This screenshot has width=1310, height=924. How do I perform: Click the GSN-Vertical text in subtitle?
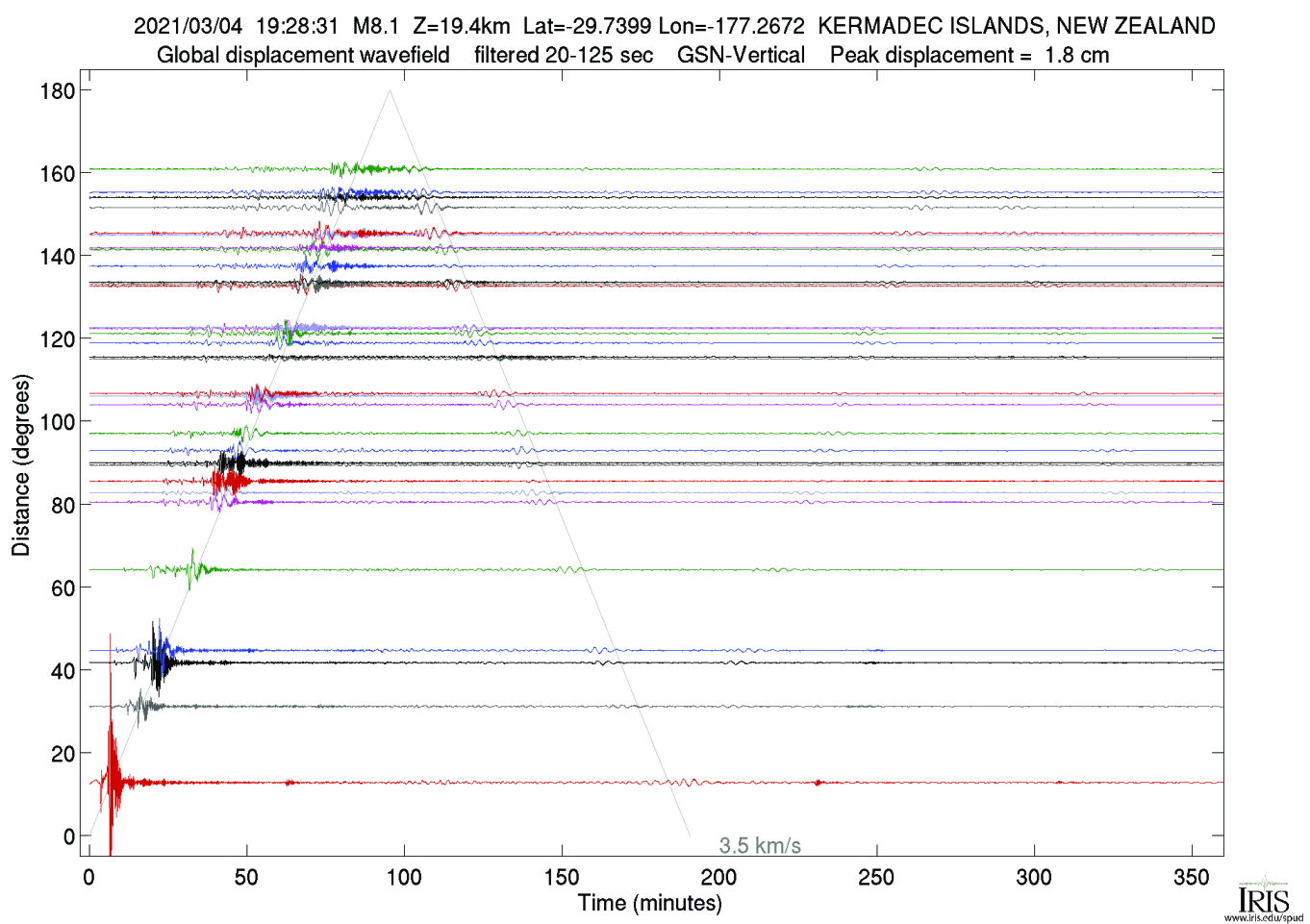(x=741, y=56)
